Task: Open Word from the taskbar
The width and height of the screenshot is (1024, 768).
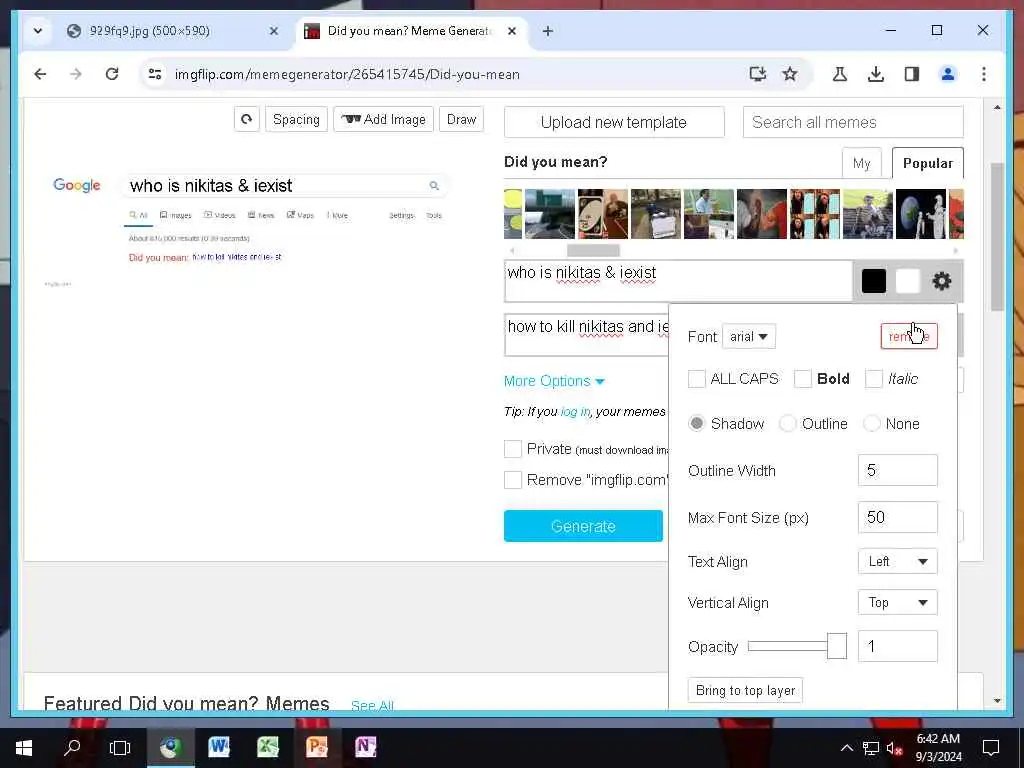Action: point(219,747)
